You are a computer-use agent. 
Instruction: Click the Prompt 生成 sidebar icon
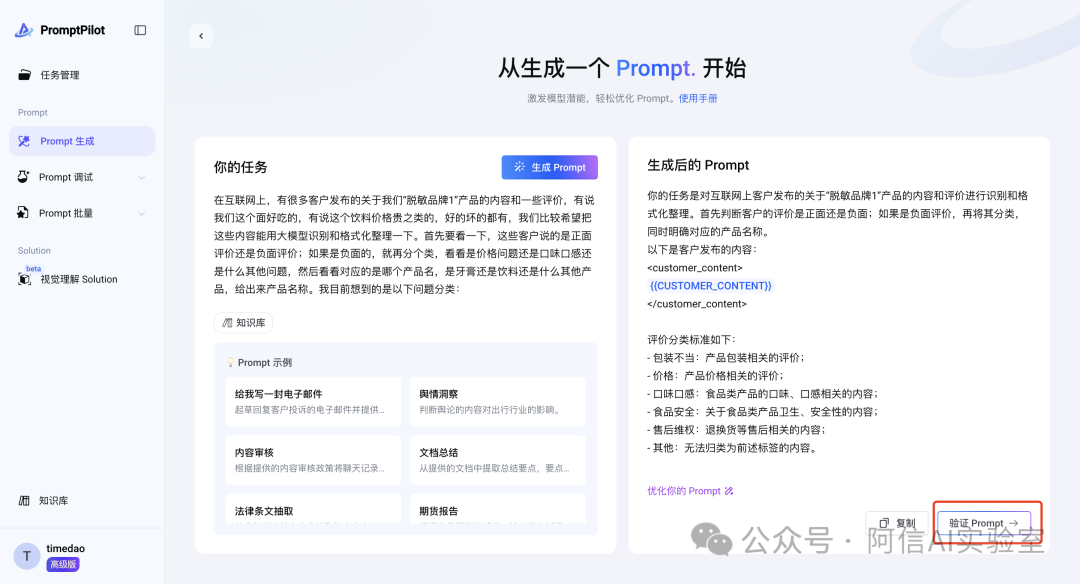(x=24, y=141)
